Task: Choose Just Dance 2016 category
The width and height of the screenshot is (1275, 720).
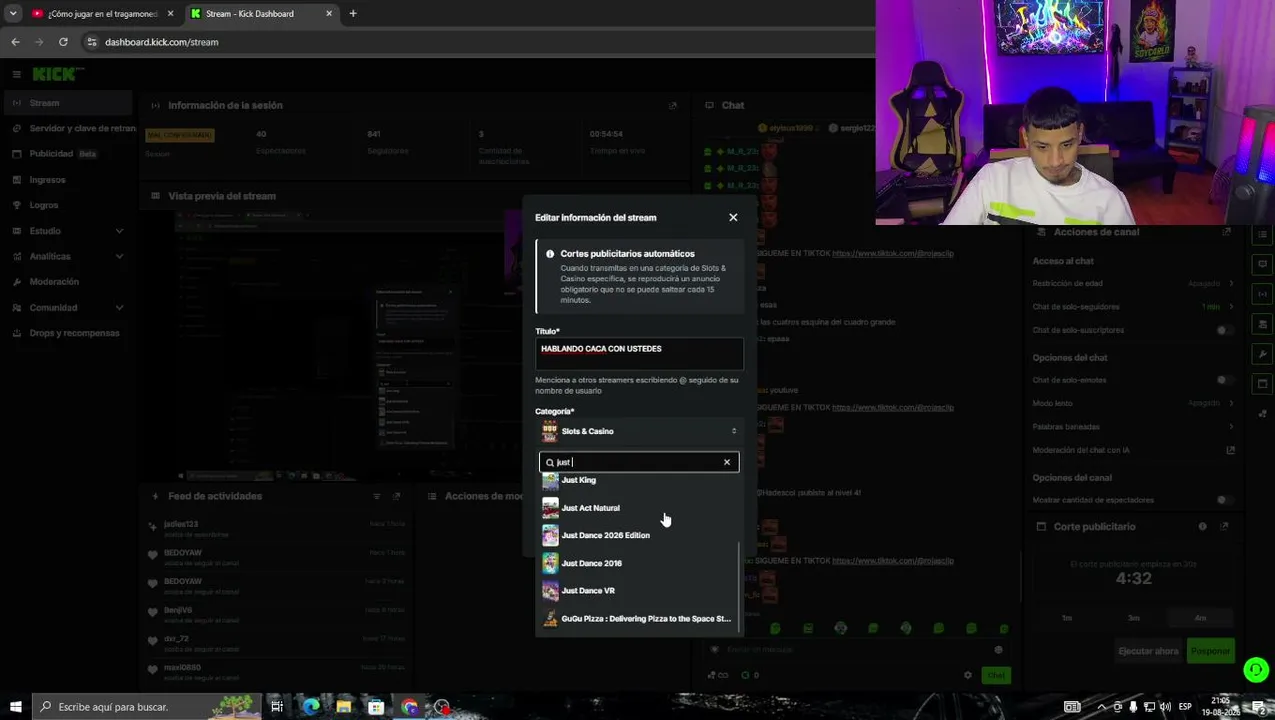Action: click(x=637, y=563)
